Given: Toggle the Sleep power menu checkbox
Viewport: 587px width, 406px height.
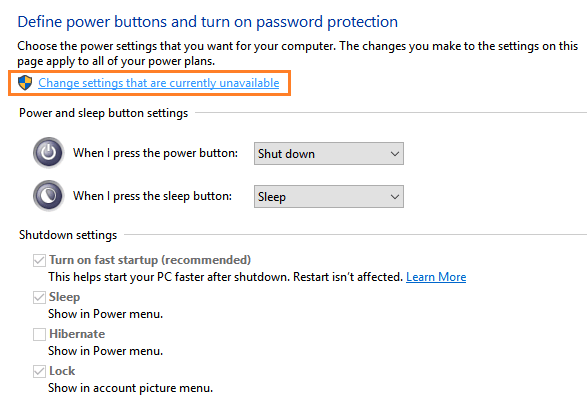Looking at the screenshot, I should point(39,297).
